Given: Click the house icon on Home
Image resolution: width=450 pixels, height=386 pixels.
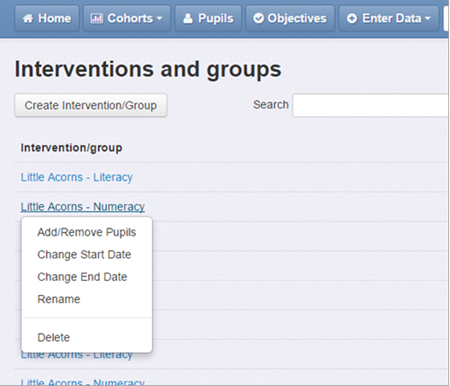Looking at the screenshot, I should pyautogui.click(x=28, y=18).
